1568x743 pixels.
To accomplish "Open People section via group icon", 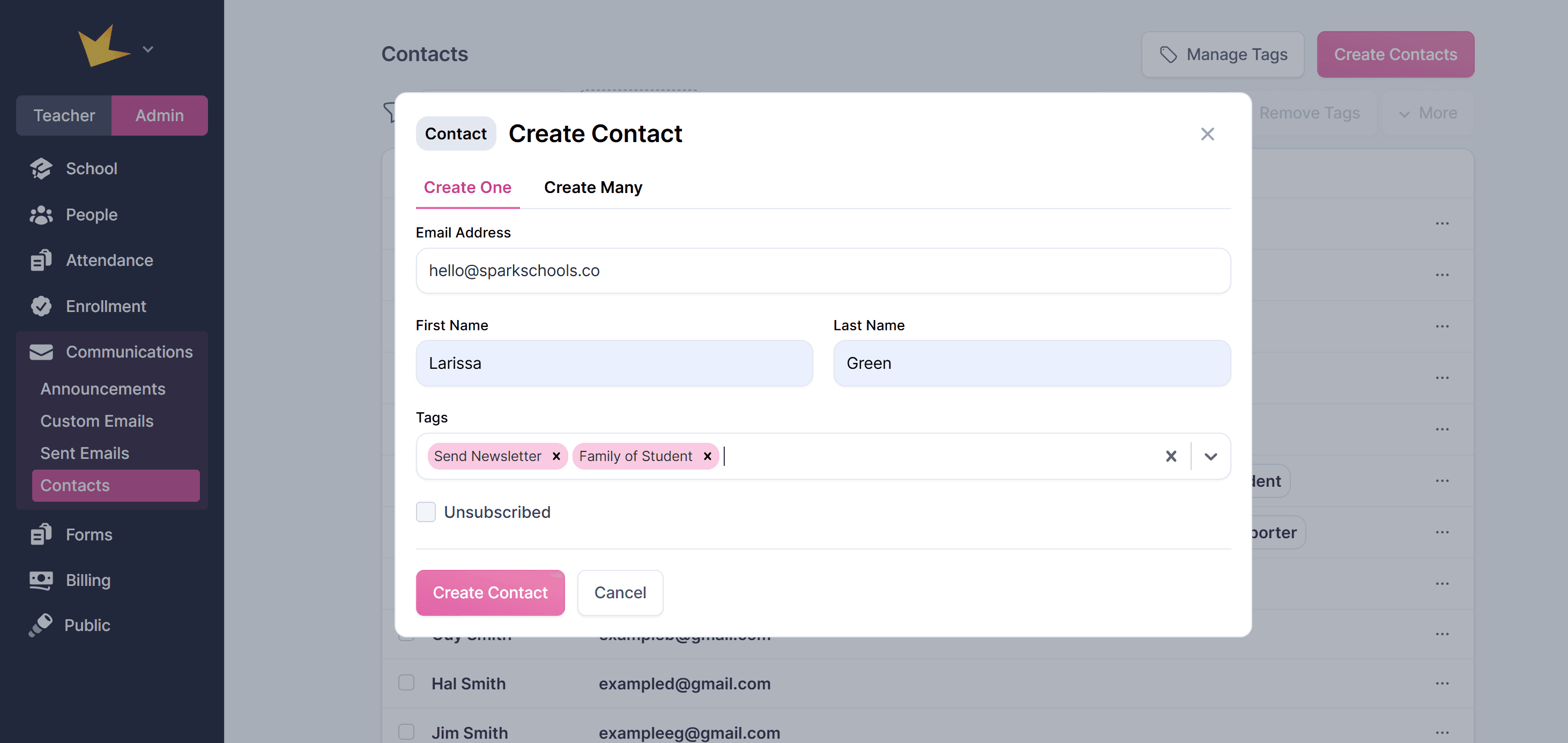I will (41, 215).
